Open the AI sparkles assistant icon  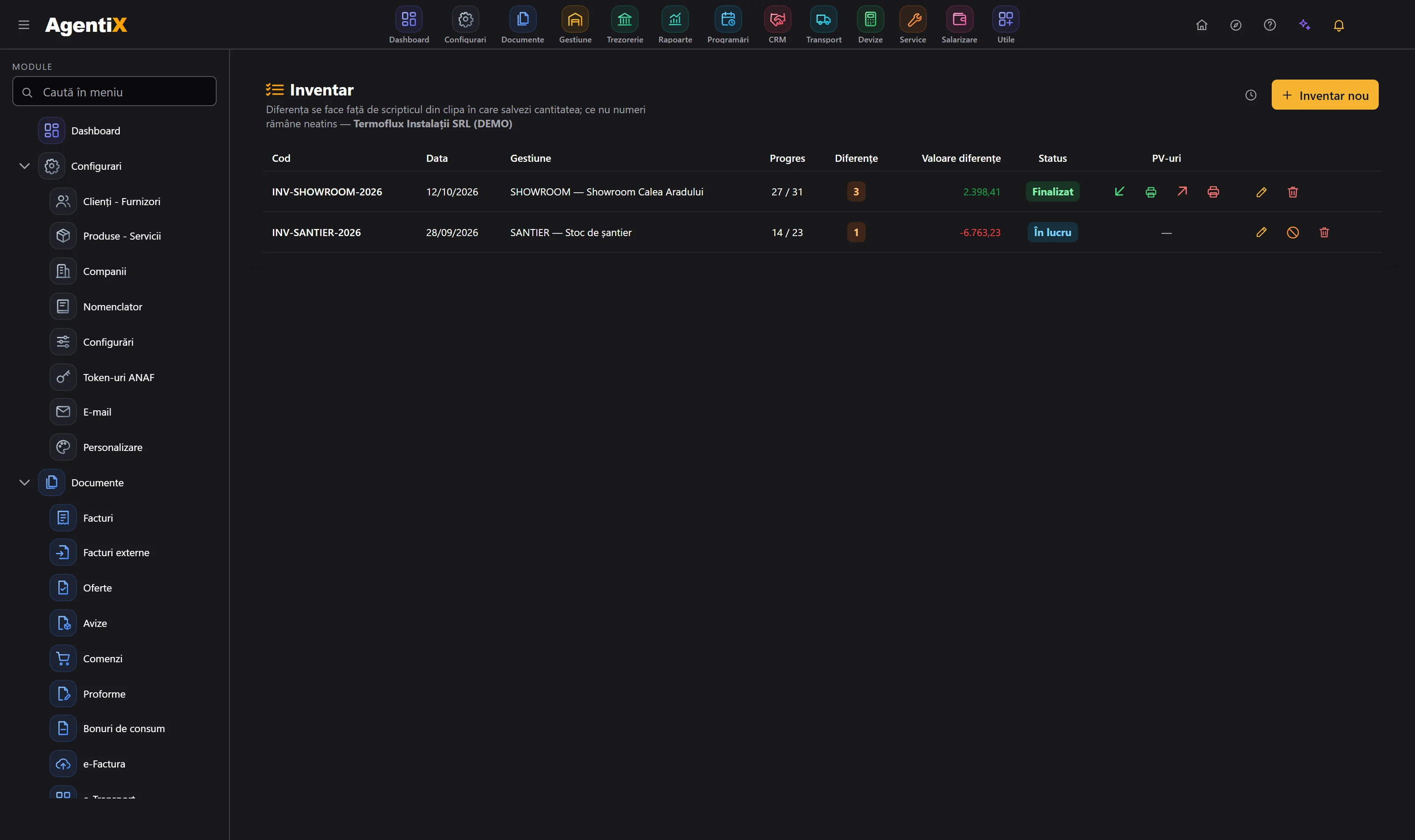point(1304,25)
